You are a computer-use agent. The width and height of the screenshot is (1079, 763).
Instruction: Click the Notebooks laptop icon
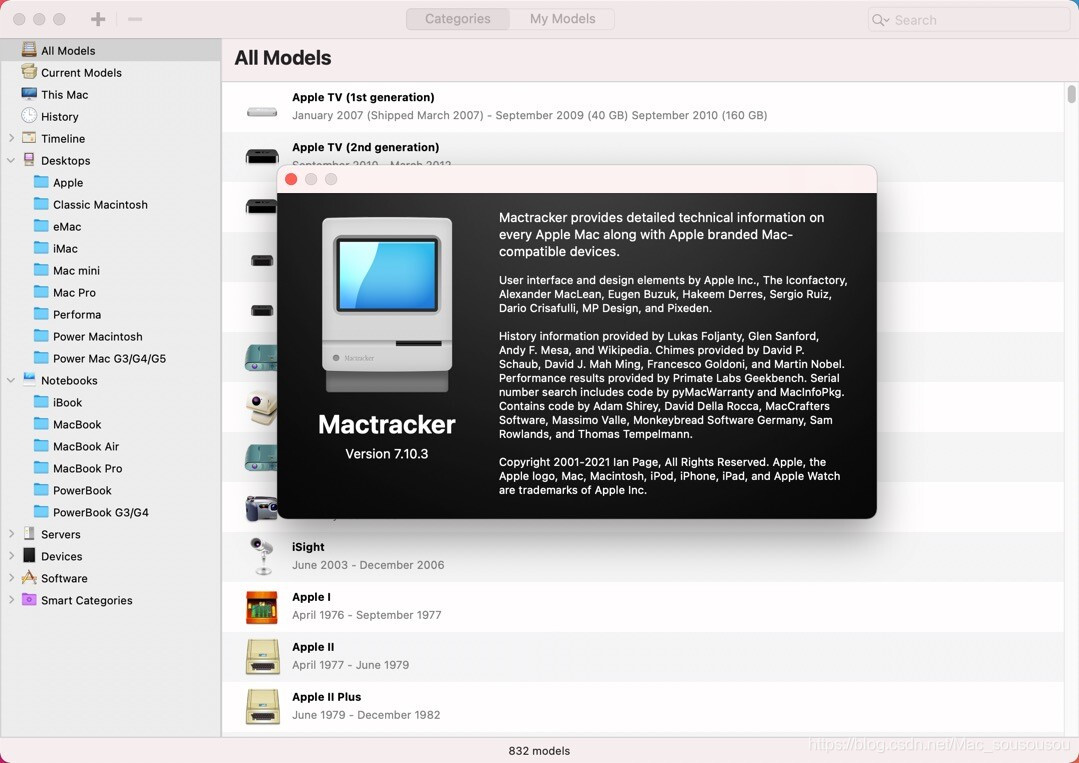coord(29,379)
